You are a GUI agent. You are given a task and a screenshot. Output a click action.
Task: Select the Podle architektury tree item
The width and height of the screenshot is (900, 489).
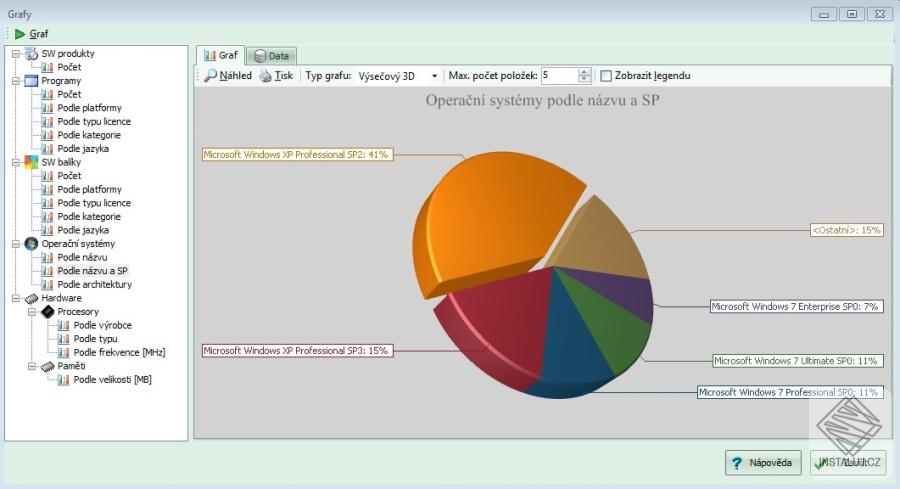[x=94, y=285]
